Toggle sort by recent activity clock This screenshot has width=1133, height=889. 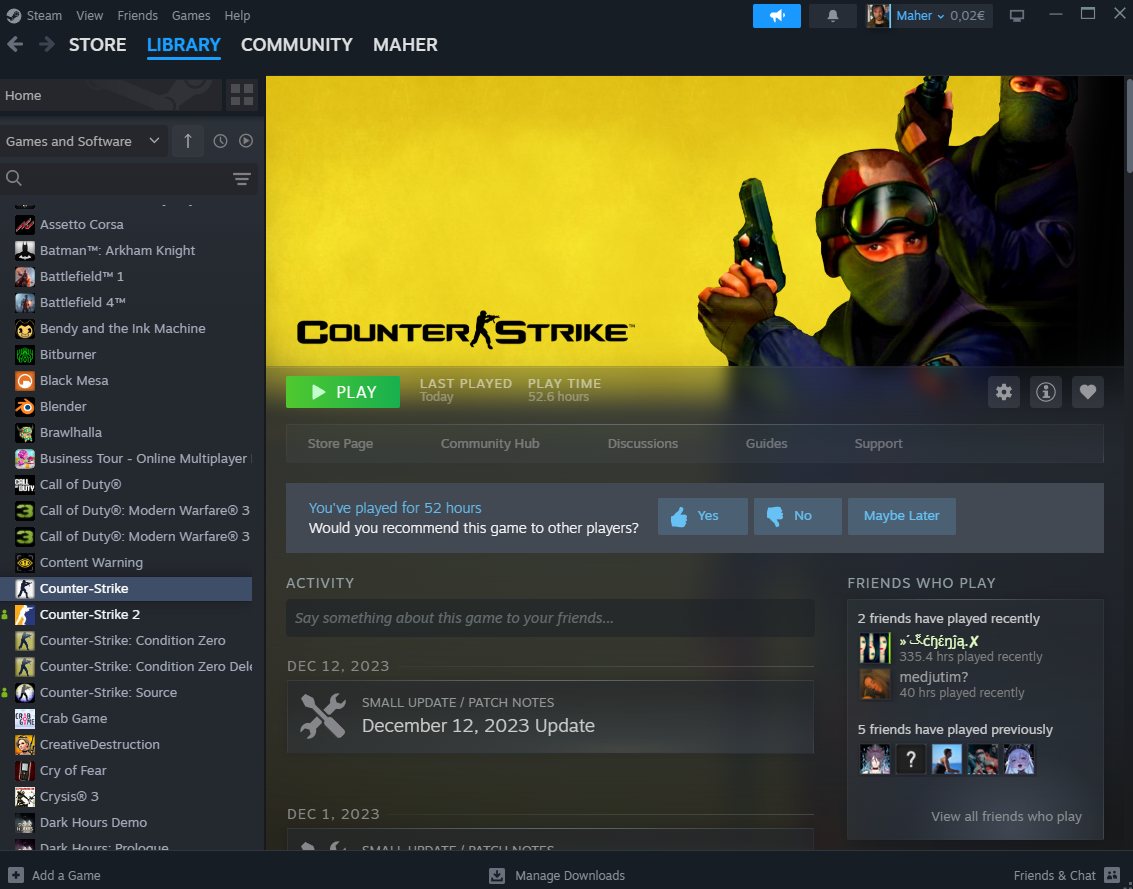[x=220, y=141]
